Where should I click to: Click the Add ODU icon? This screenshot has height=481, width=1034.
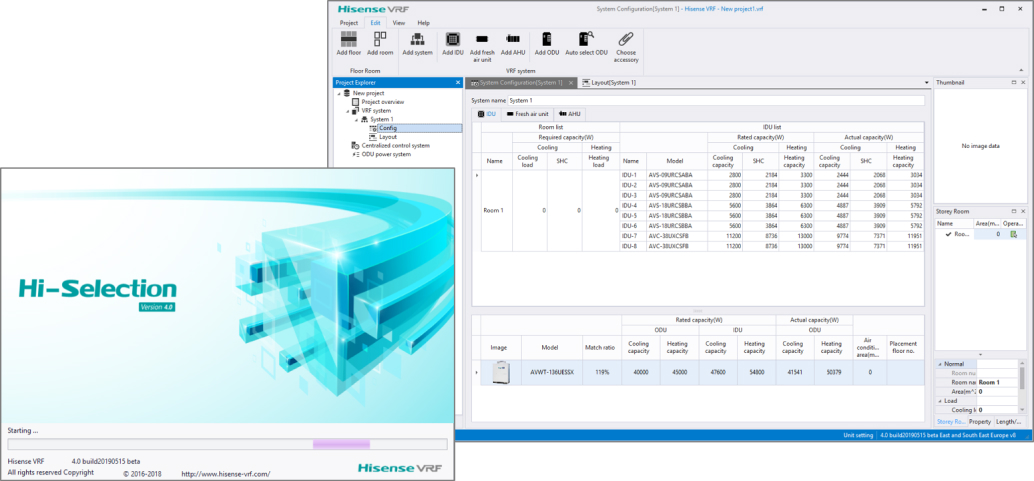(547, 39)
